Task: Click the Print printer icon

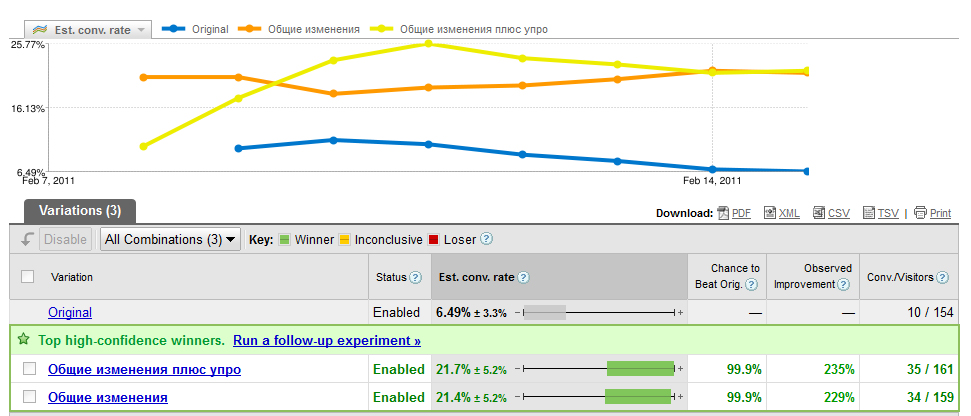Action: (x=920, y=213)
